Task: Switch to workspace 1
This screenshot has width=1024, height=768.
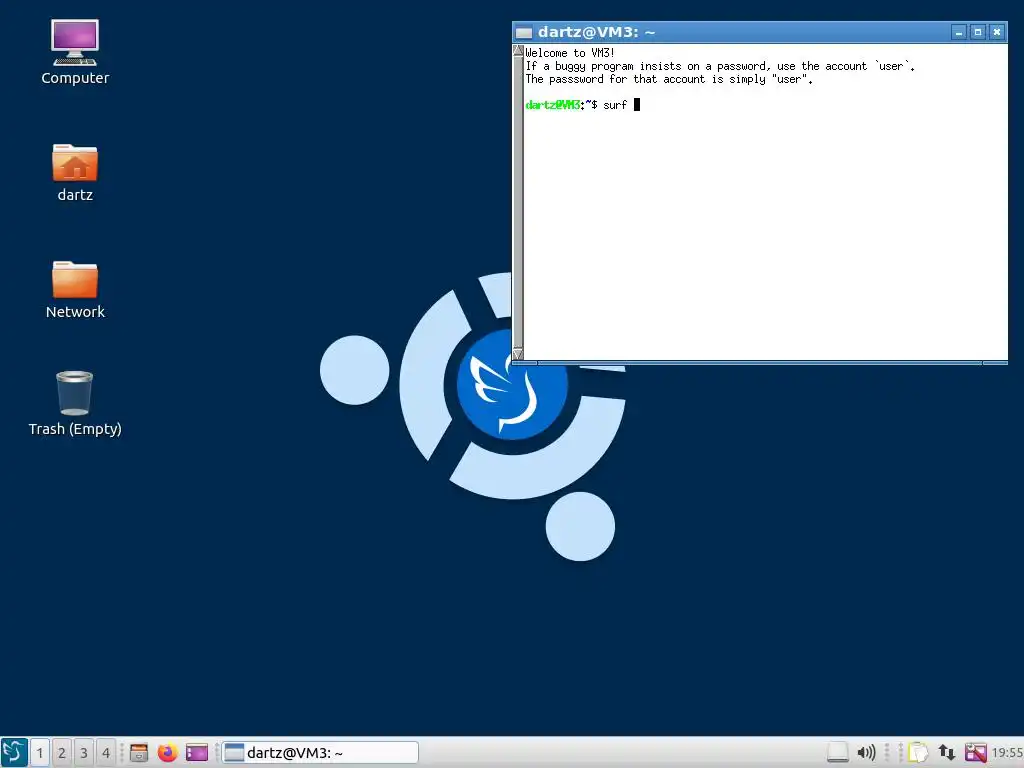Action: click(40, 752)
